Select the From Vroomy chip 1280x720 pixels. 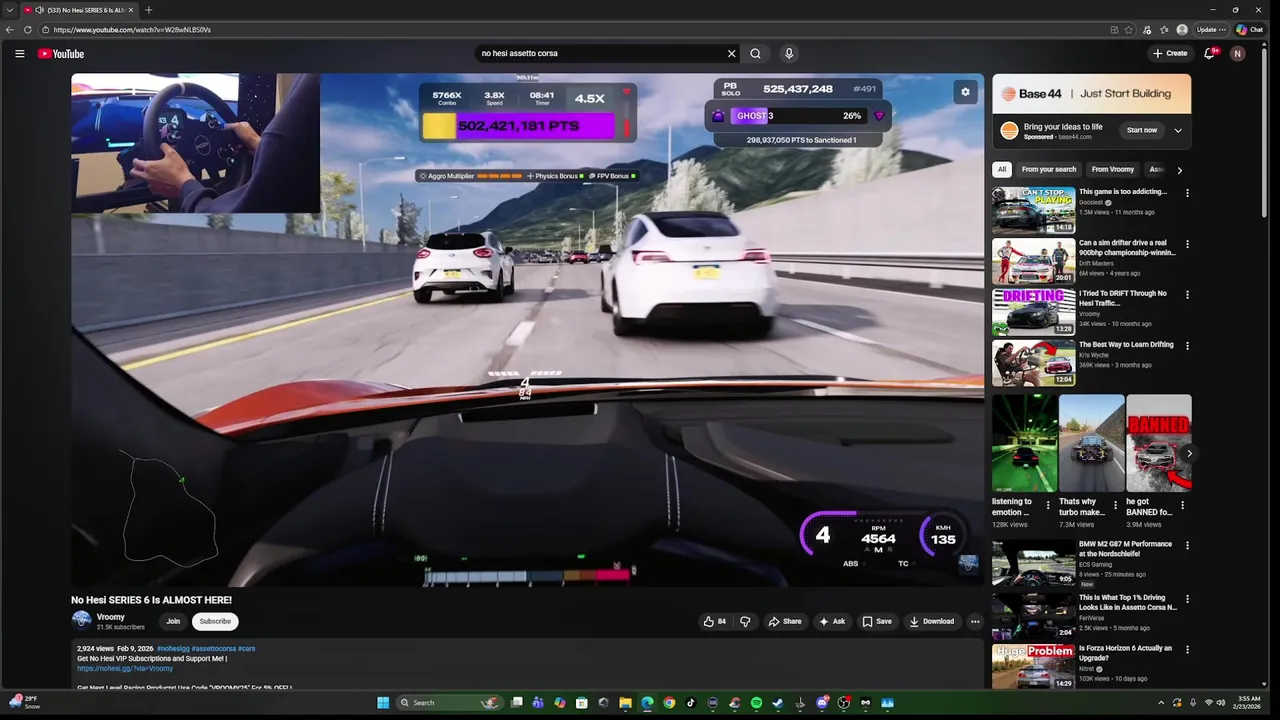1113,169
